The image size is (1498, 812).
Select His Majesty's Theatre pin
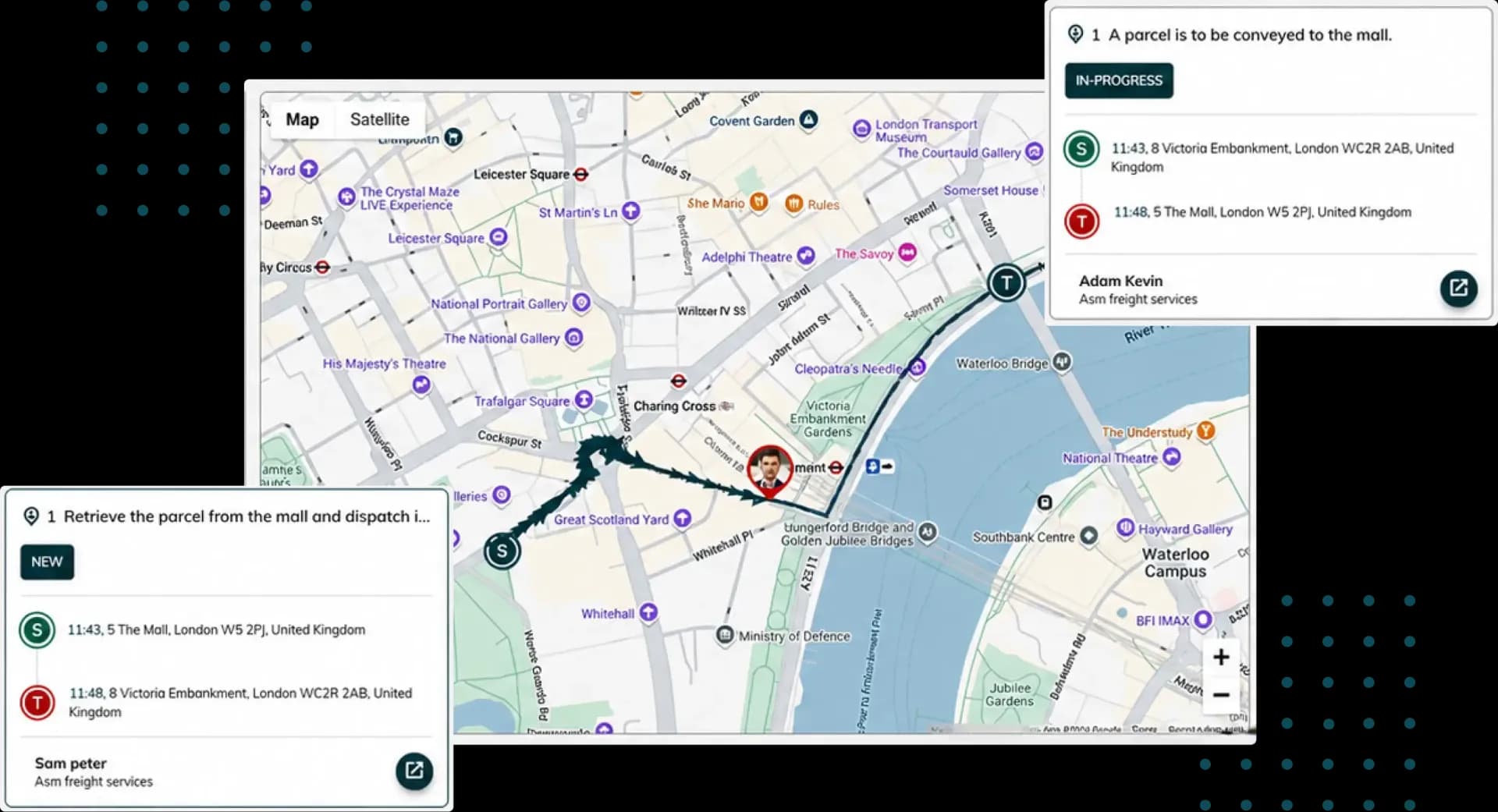click(x=421, y=385)
